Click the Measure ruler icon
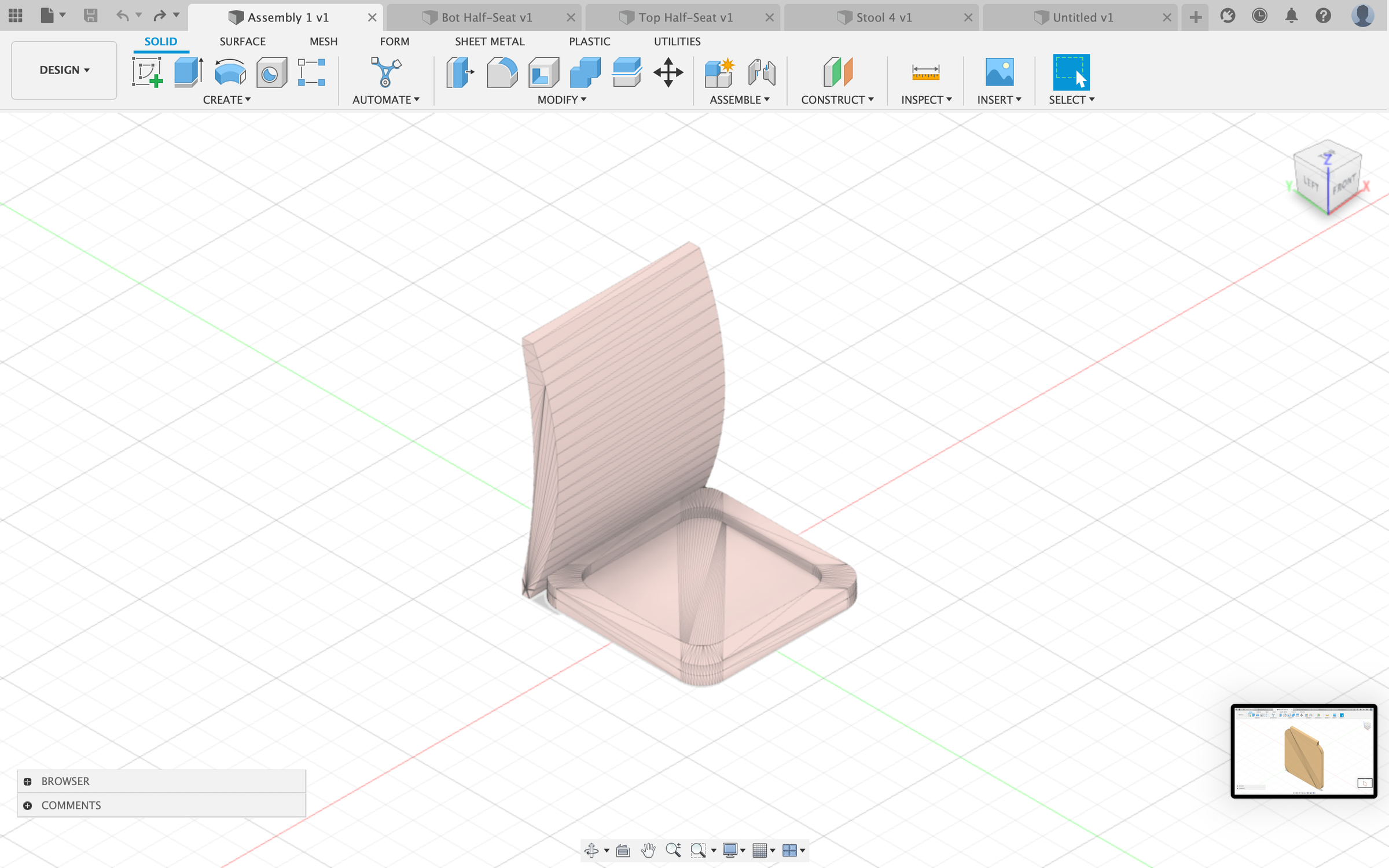1389x868 pixels. pos(925,72)
